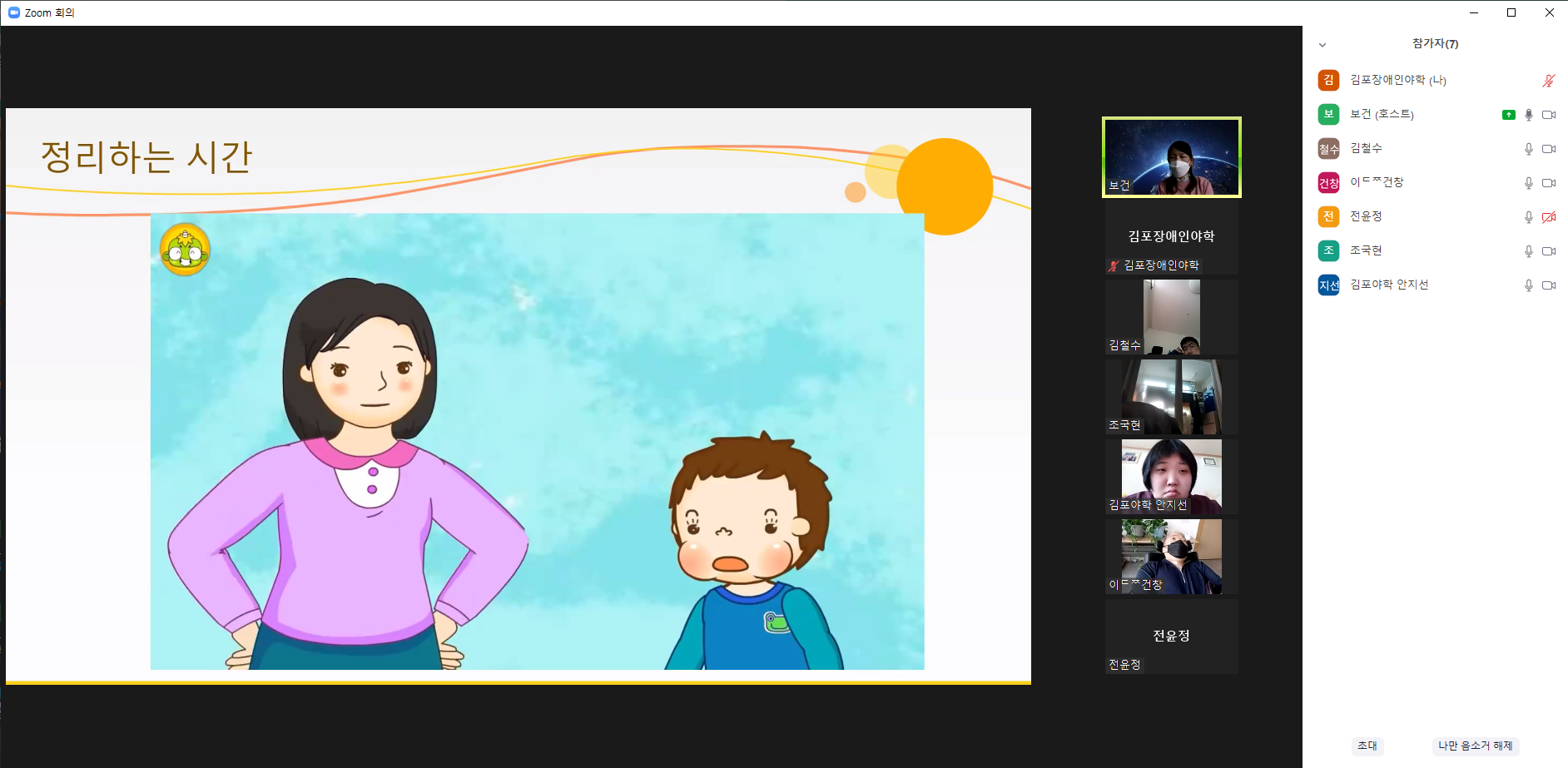Click the microphone icon for 이ㄷㅉ건창

[1528, 183]
